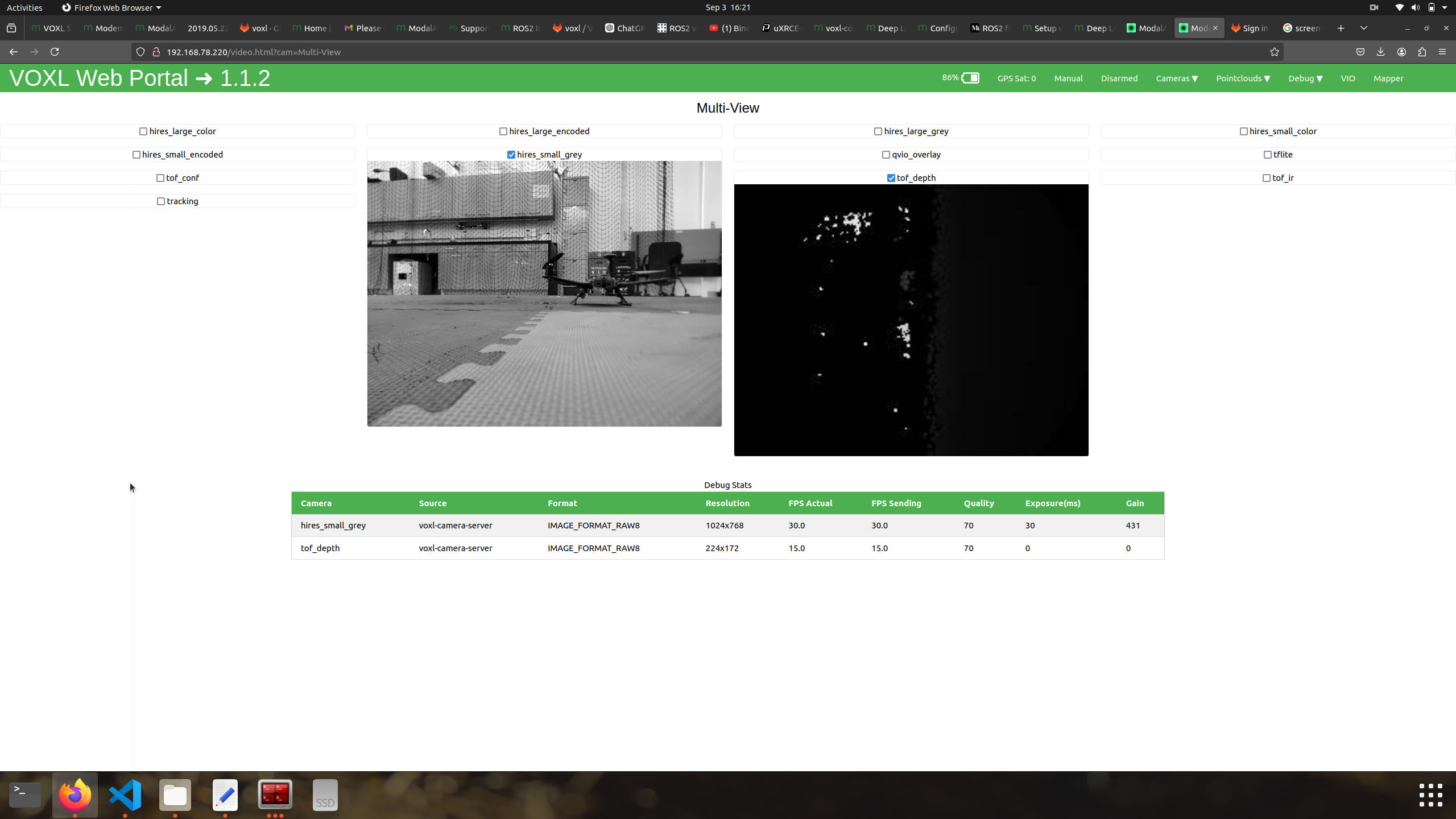Open the VIO page link

click(x=1347, y=78)
